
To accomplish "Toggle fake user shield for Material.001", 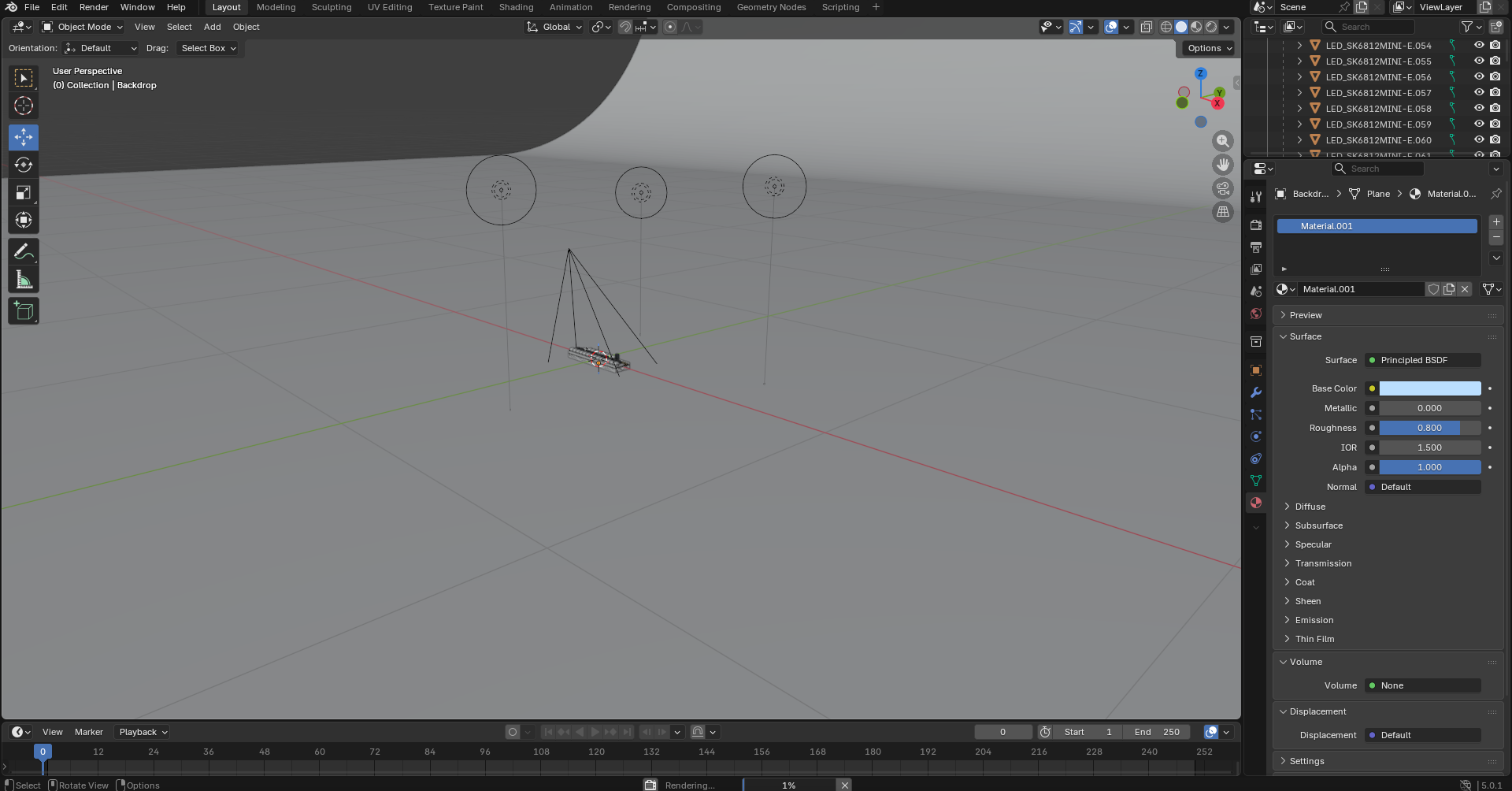I will coord(1433,289).
